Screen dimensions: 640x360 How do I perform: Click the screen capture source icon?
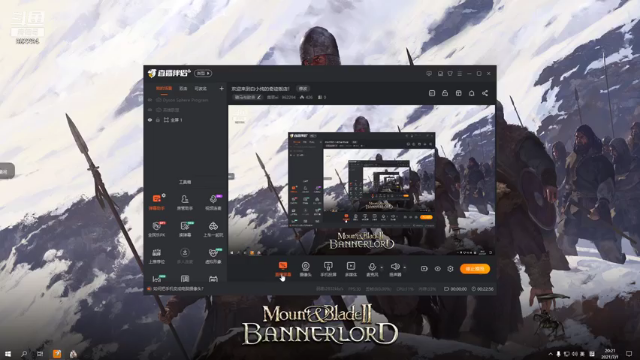[283, 269]
